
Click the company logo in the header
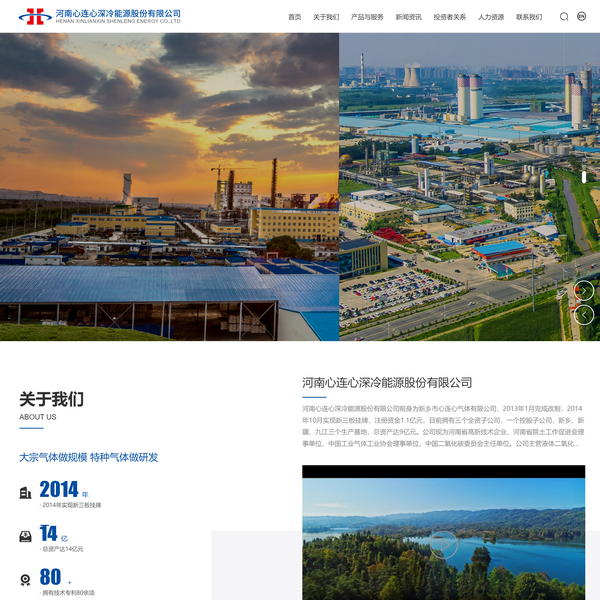[x=99, y=16]
